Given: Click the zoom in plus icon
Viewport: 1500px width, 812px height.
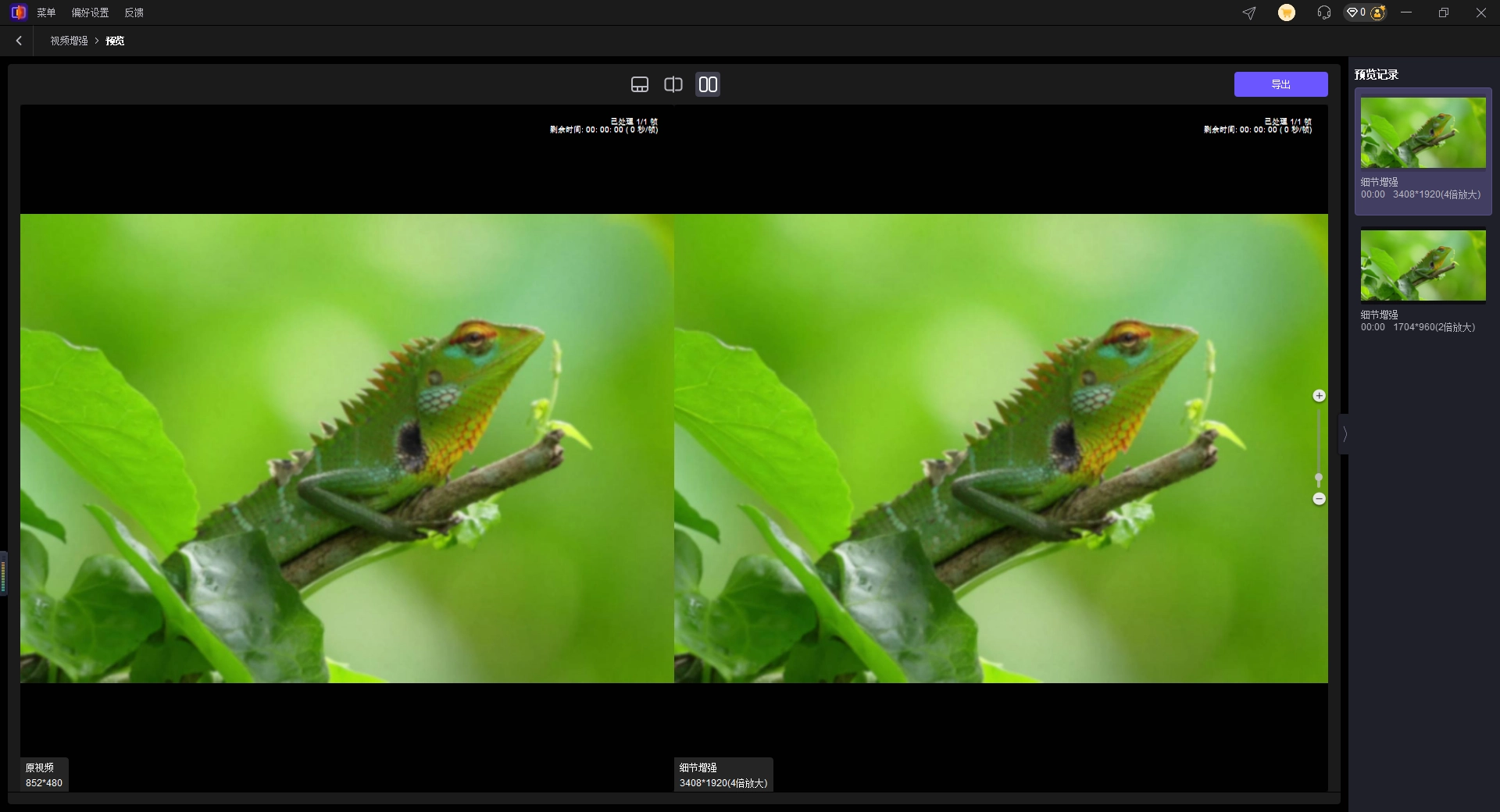Looking at the screenshot, I should click(1319, 396).
